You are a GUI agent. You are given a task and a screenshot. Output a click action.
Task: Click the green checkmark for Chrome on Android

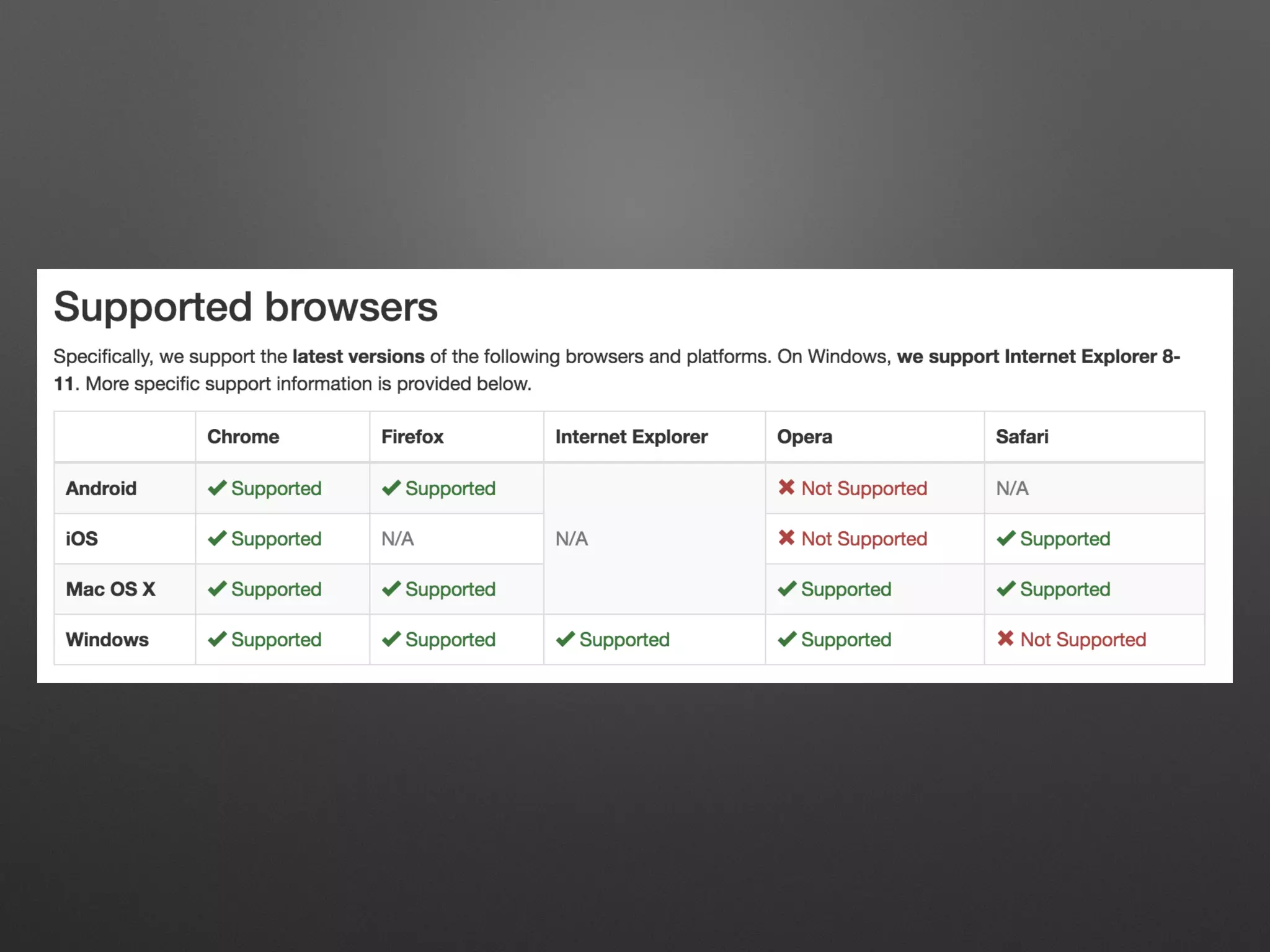217,488
